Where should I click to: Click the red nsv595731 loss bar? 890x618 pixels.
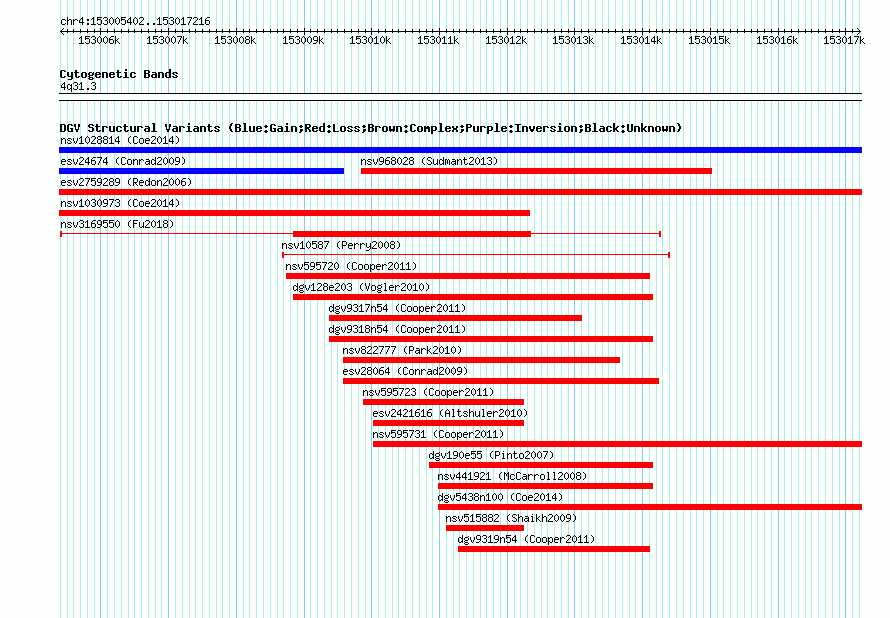pos(618,444)
